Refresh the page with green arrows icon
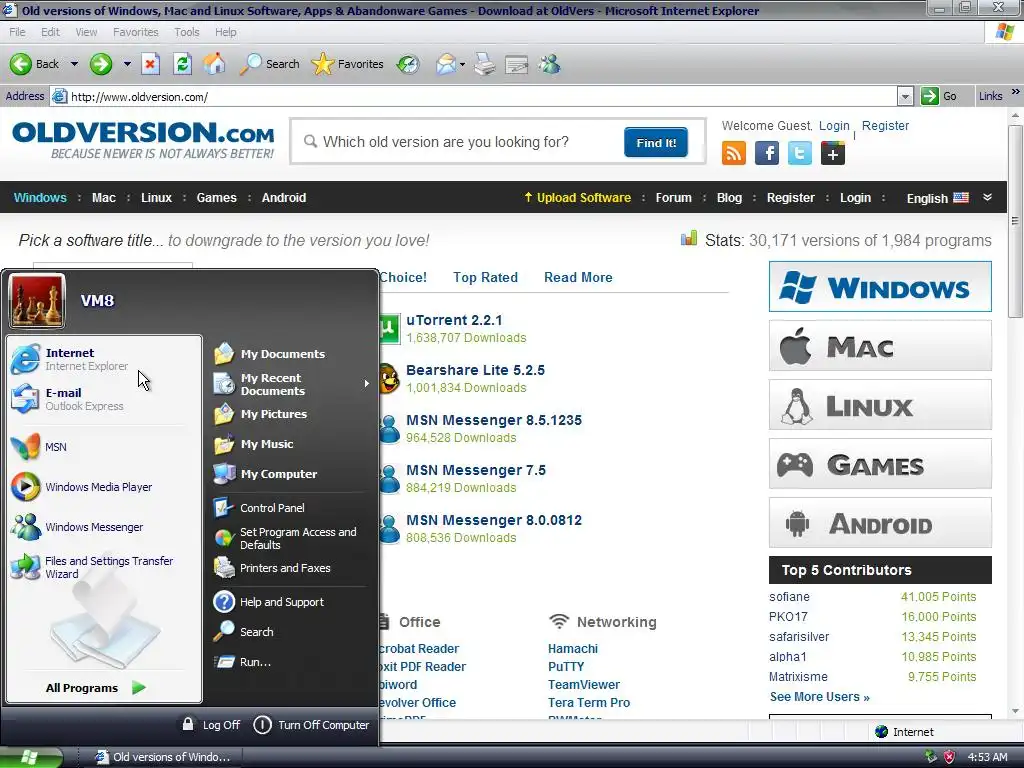 point(182,64)
